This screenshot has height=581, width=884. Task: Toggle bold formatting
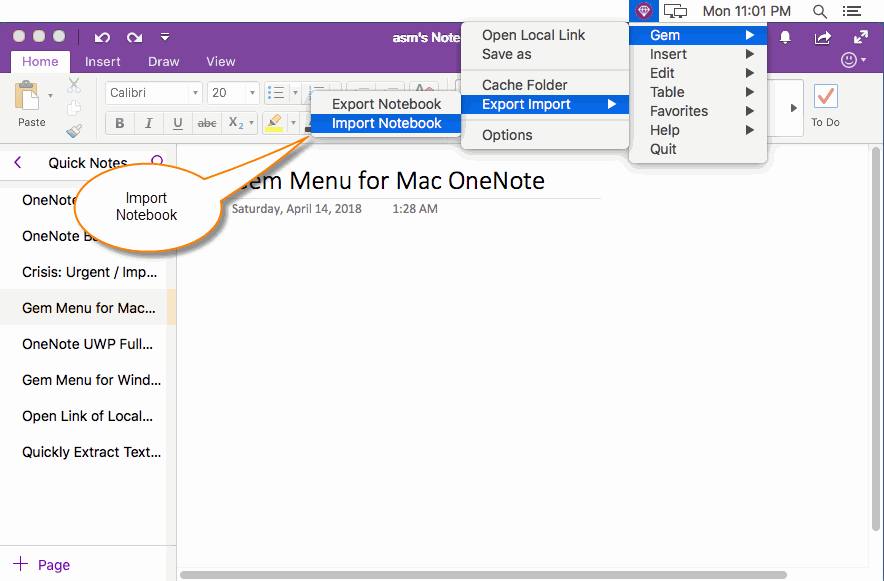pos(119,122)
